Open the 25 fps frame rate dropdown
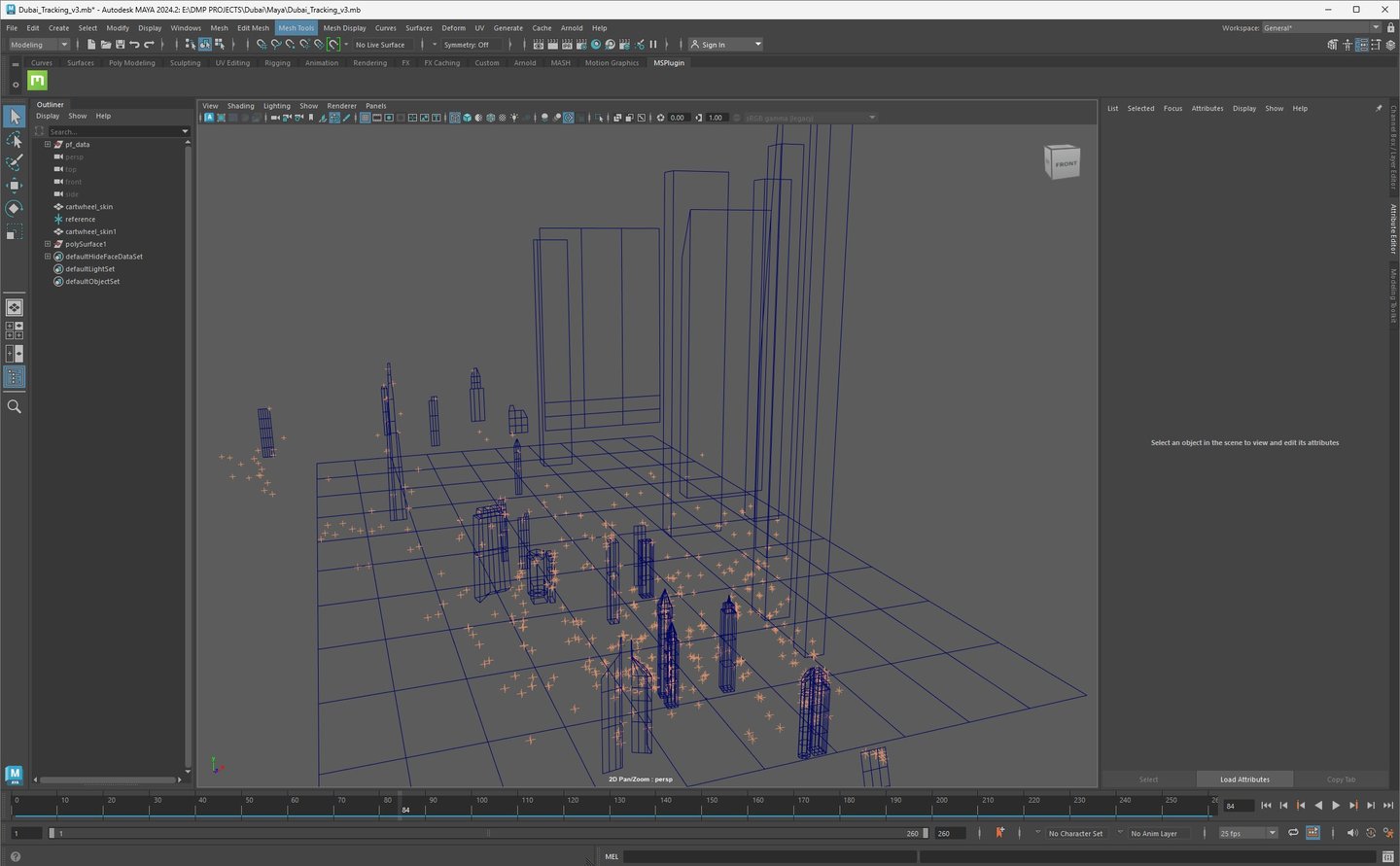 click(1248, 833)
